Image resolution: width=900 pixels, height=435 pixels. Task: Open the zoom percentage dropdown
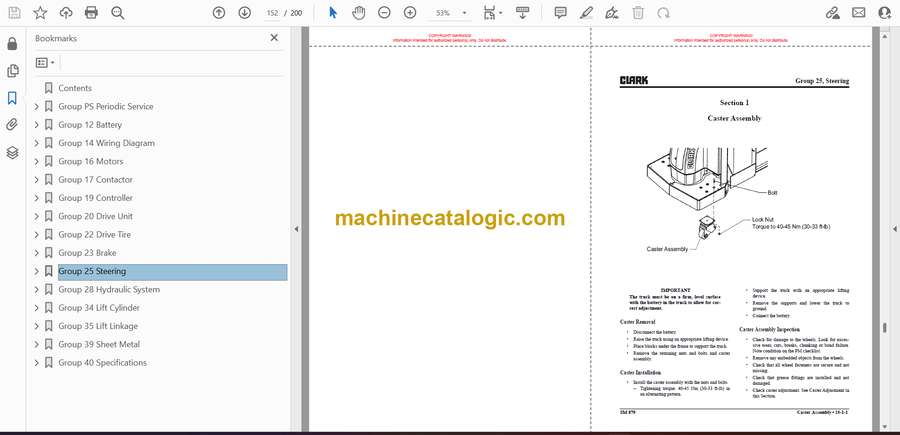pyautogui.click(x=464, y=13)
